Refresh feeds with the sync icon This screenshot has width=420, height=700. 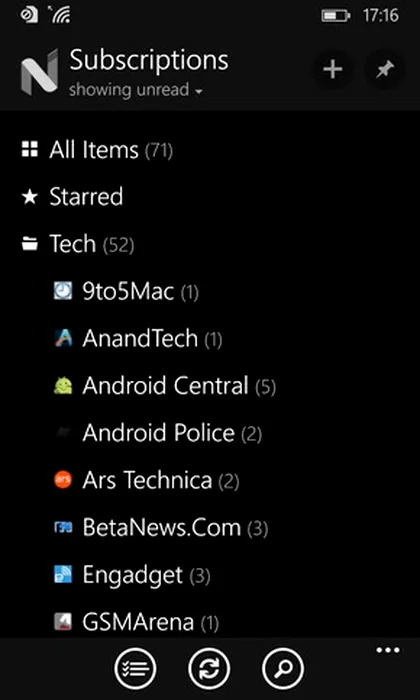pyautogui.click(x=209, y=669)
